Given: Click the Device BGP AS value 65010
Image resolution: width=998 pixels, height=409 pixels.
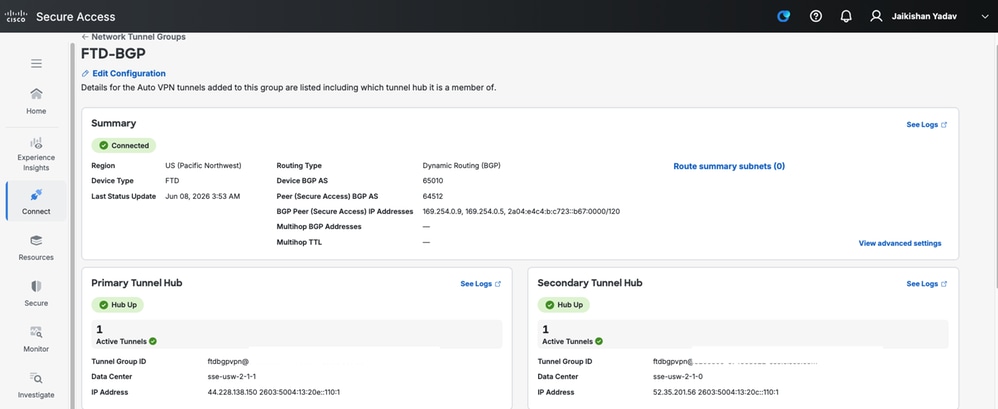Looking at the screenshot, I should pos(433,181).
